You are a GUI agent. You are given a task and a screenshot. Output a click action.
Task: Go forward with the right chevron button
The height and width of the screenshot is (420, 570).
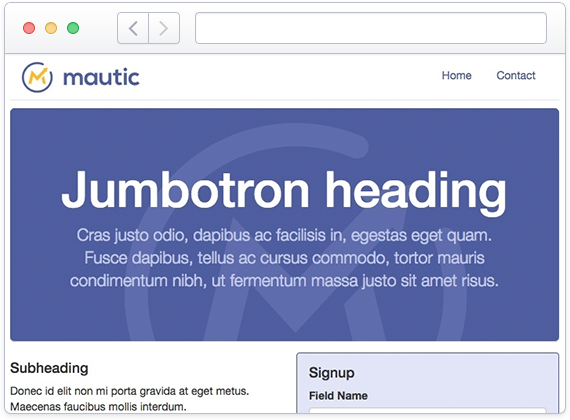164,28
